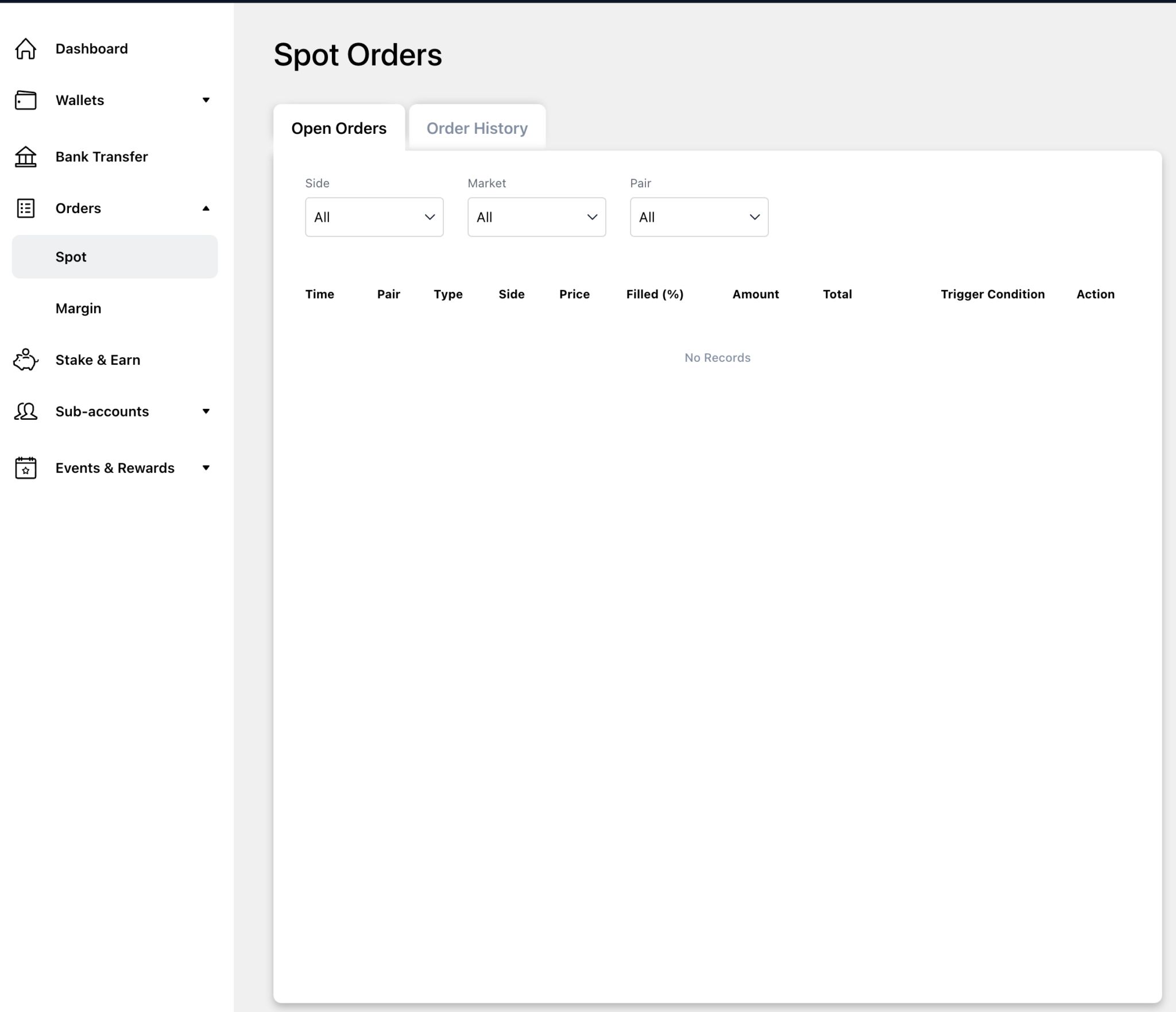Select the Open Orders tab
This screenshot has width=1176, height=1012.
click(339, 128)
